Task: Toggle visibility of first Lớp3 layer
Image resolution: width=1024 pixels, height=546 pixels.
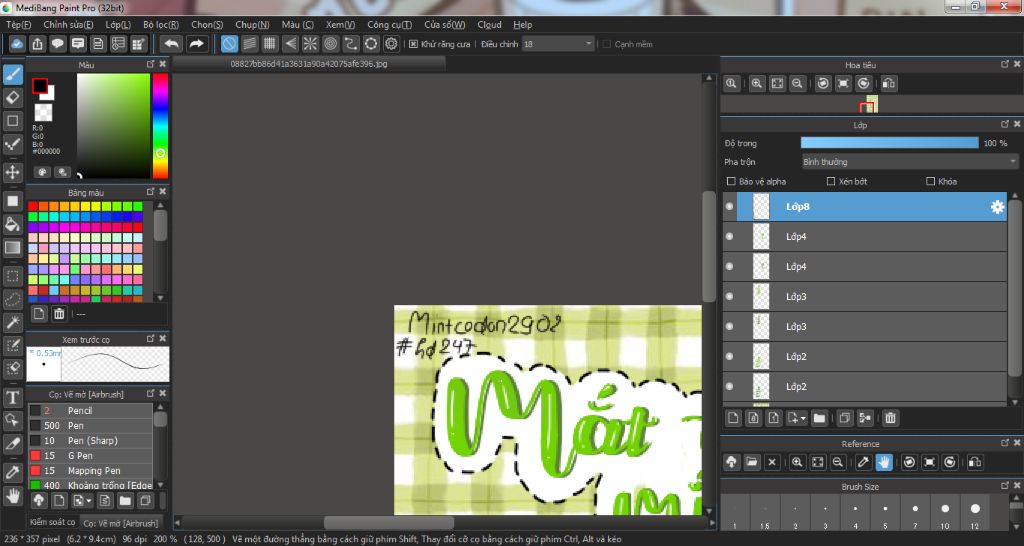Action: [729, 297]
